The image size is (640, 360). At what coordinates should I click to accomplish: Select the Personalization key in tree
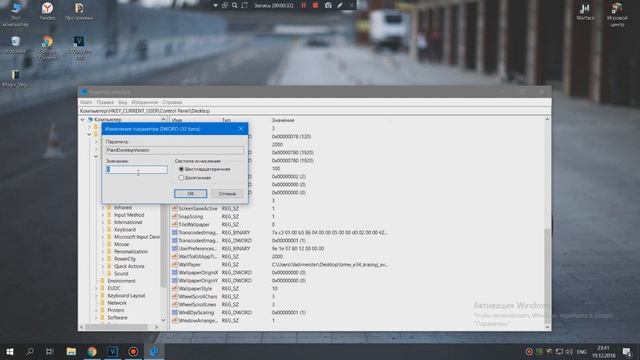pyautogui.click(x=131, y=251)
